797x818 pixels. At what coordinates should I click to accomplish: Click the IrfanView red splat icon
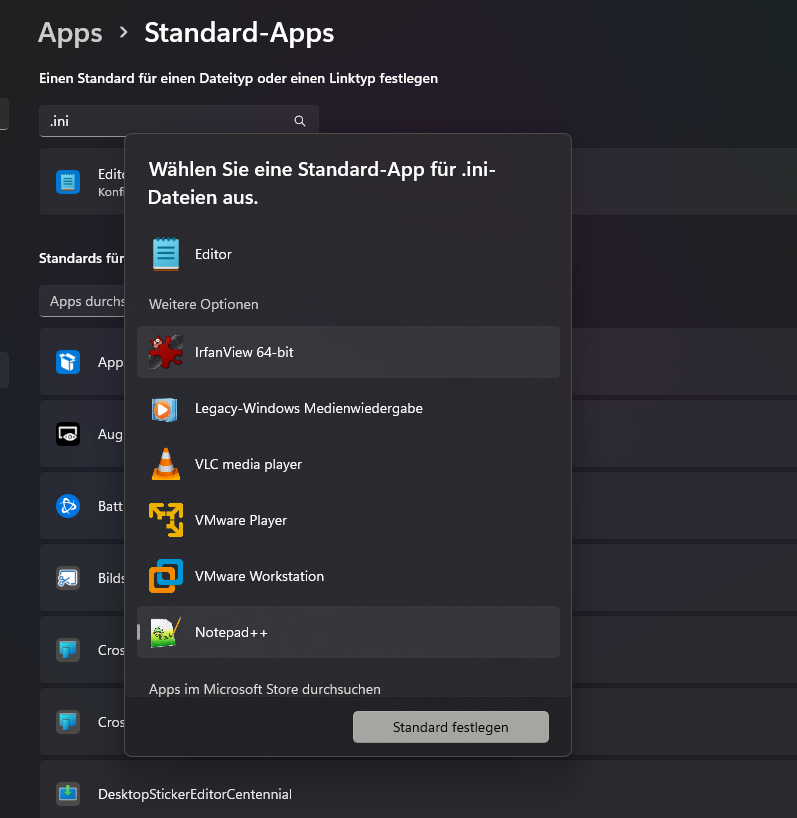click(166, 352)
